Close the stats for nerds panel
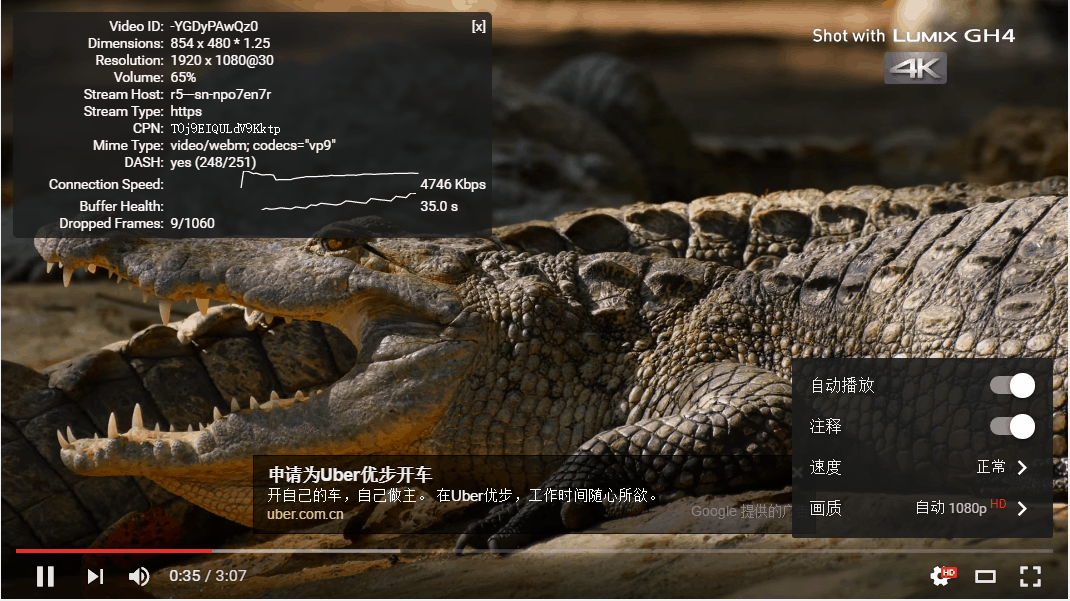The height and width of the screenshot is (601, 1070). point(479,27)
